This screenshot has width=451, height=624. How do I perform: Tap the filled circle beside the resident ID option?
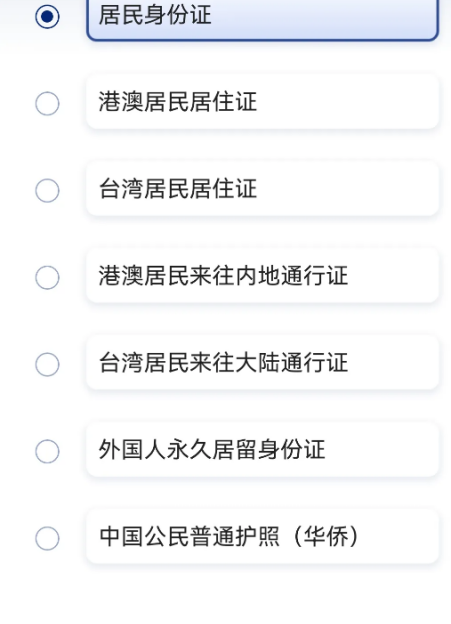[47, 16]
